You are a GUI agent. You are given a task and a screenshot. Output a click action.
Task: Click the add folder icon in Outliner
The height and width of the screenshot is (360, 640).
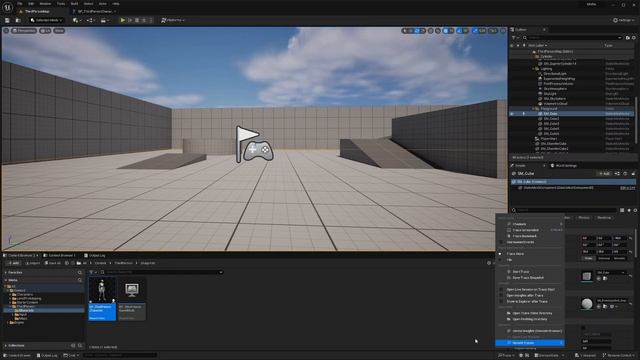pos(627,38)
